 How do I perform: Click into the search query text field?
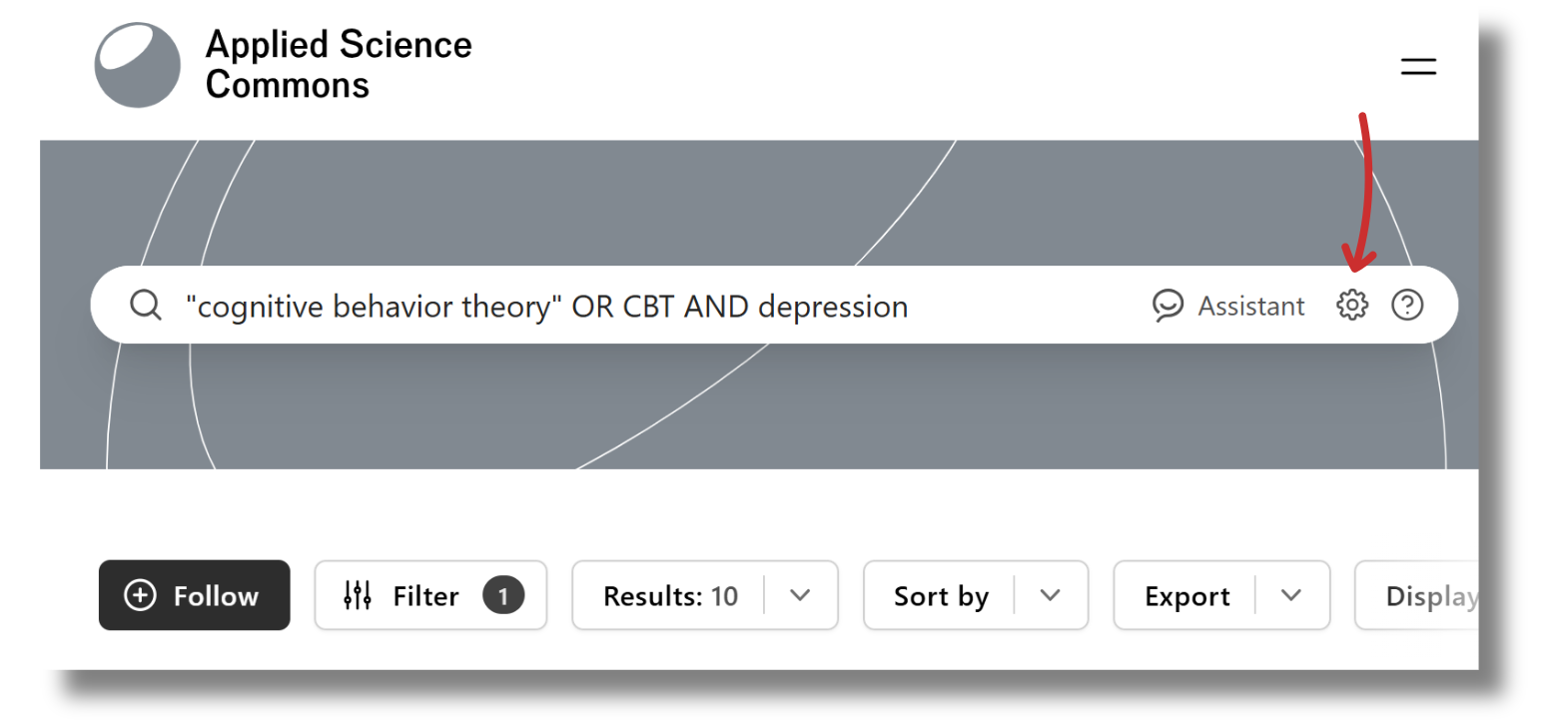click(x=547, y=306)
